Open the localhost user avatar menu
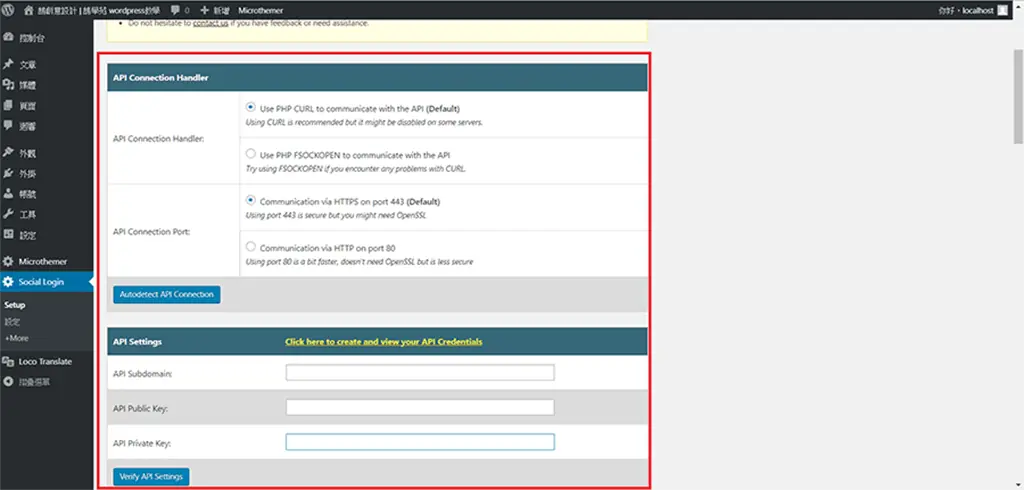The width and height of the screenshot is (1024, 490). [x=1002, y=10]
